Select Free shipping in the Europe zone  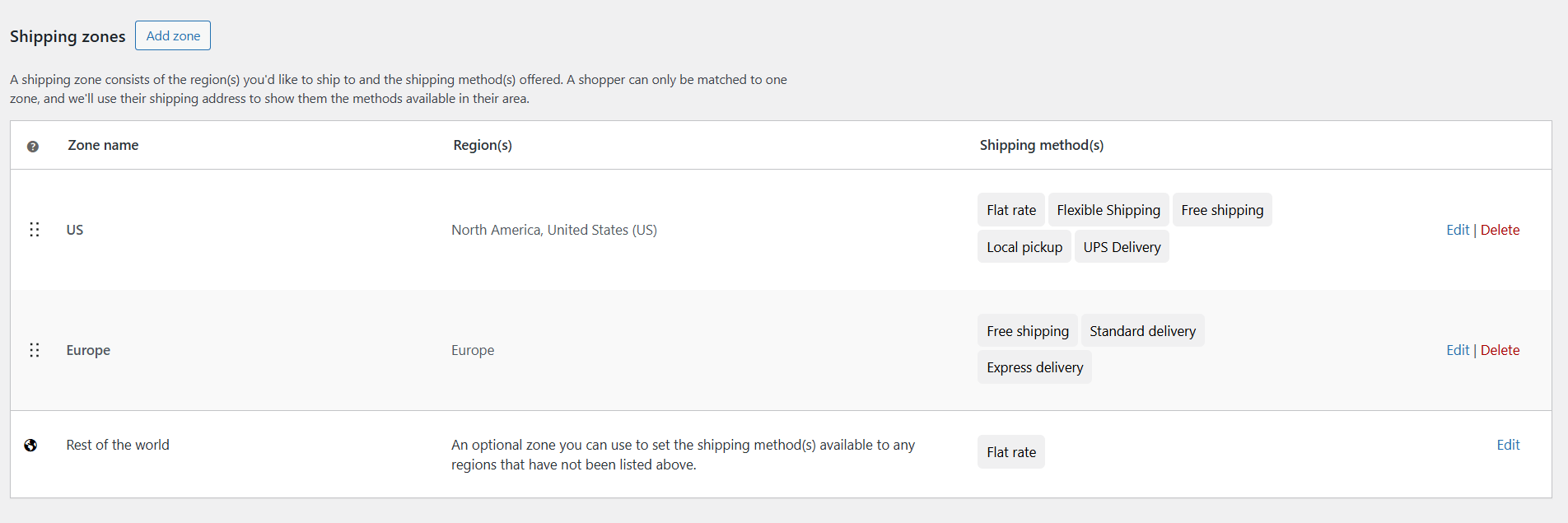[1027, 330]
